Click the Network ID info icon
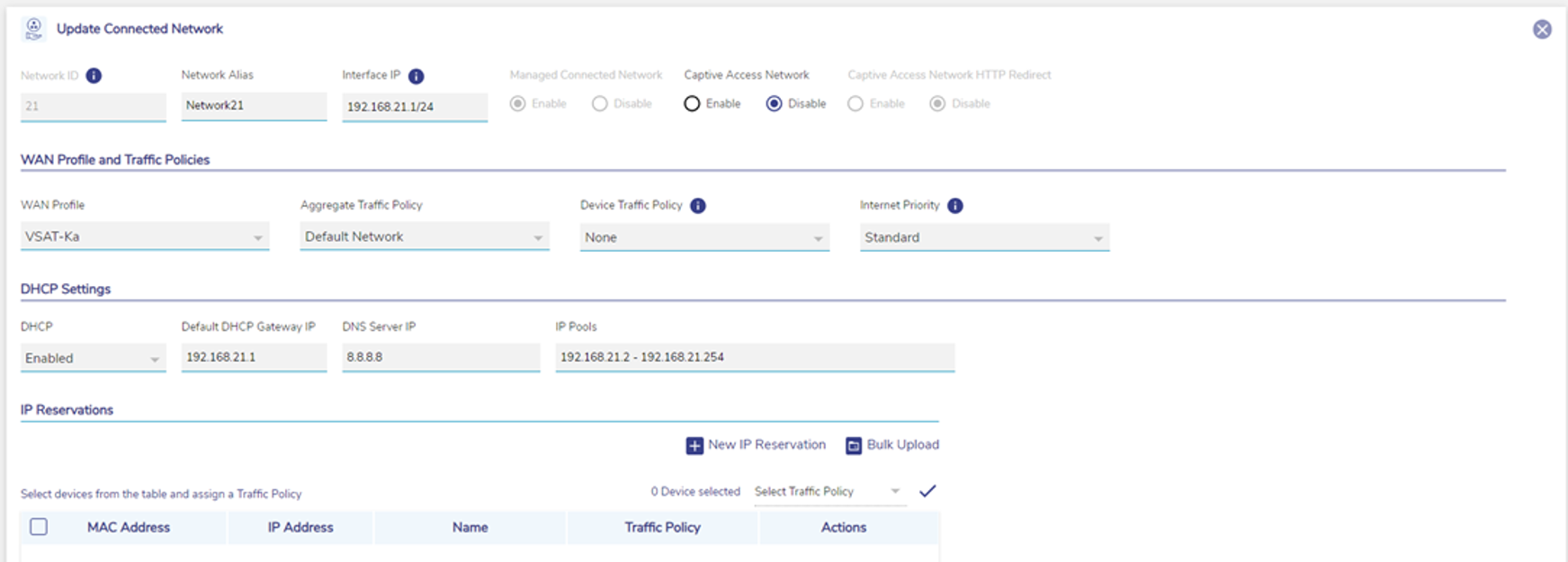This screenshot has height=562, width=1568. pos(94,76)
